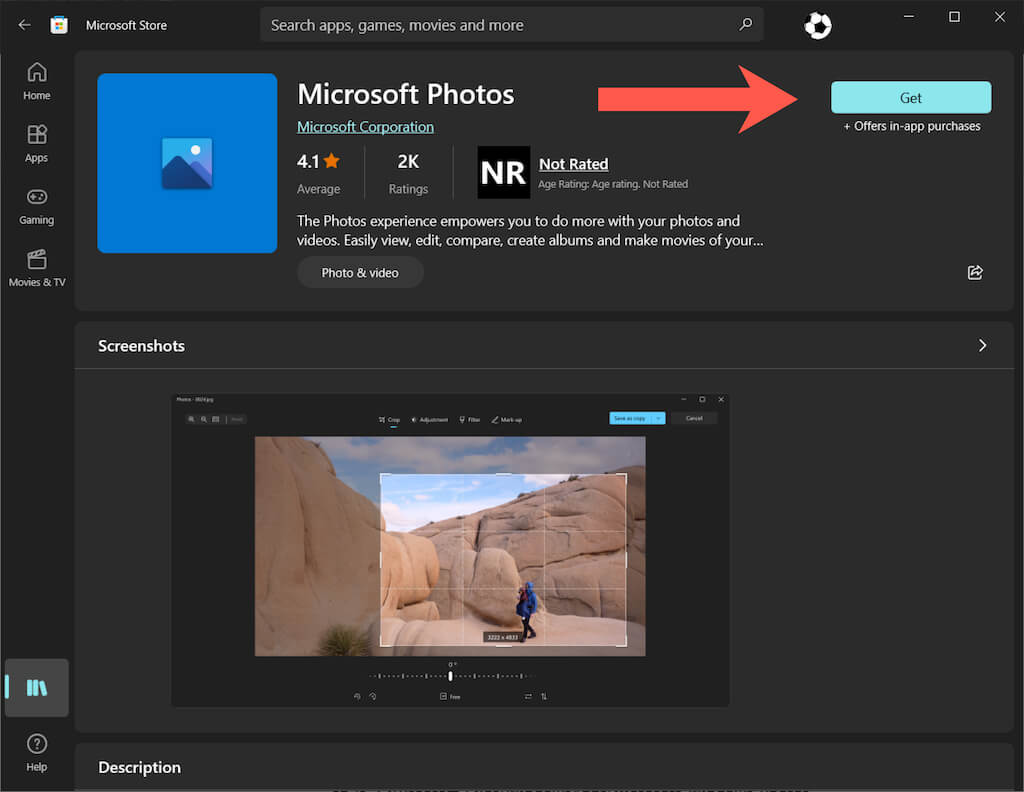Open the Library from the sidebar
This screenshot has width=1024, height=792.
click(x=37, y=688)
